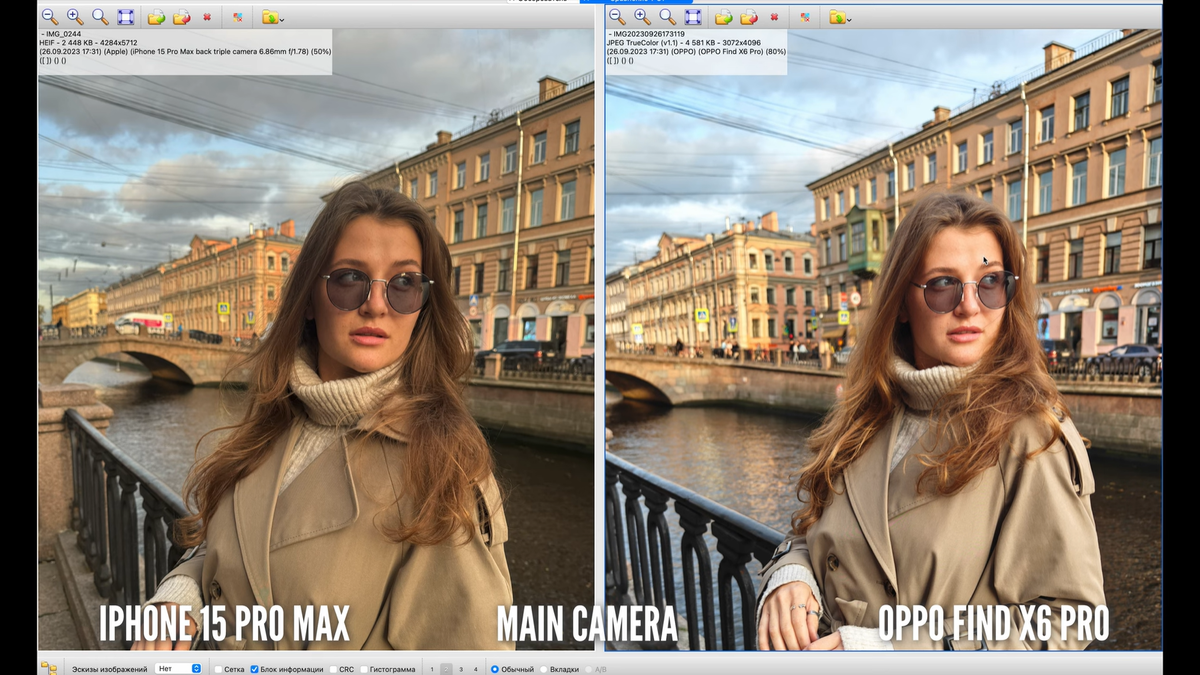Open yellow folder dropdown in right pane toolbar
Viewport: 1200px width, 675px height.
pos(839,17)
